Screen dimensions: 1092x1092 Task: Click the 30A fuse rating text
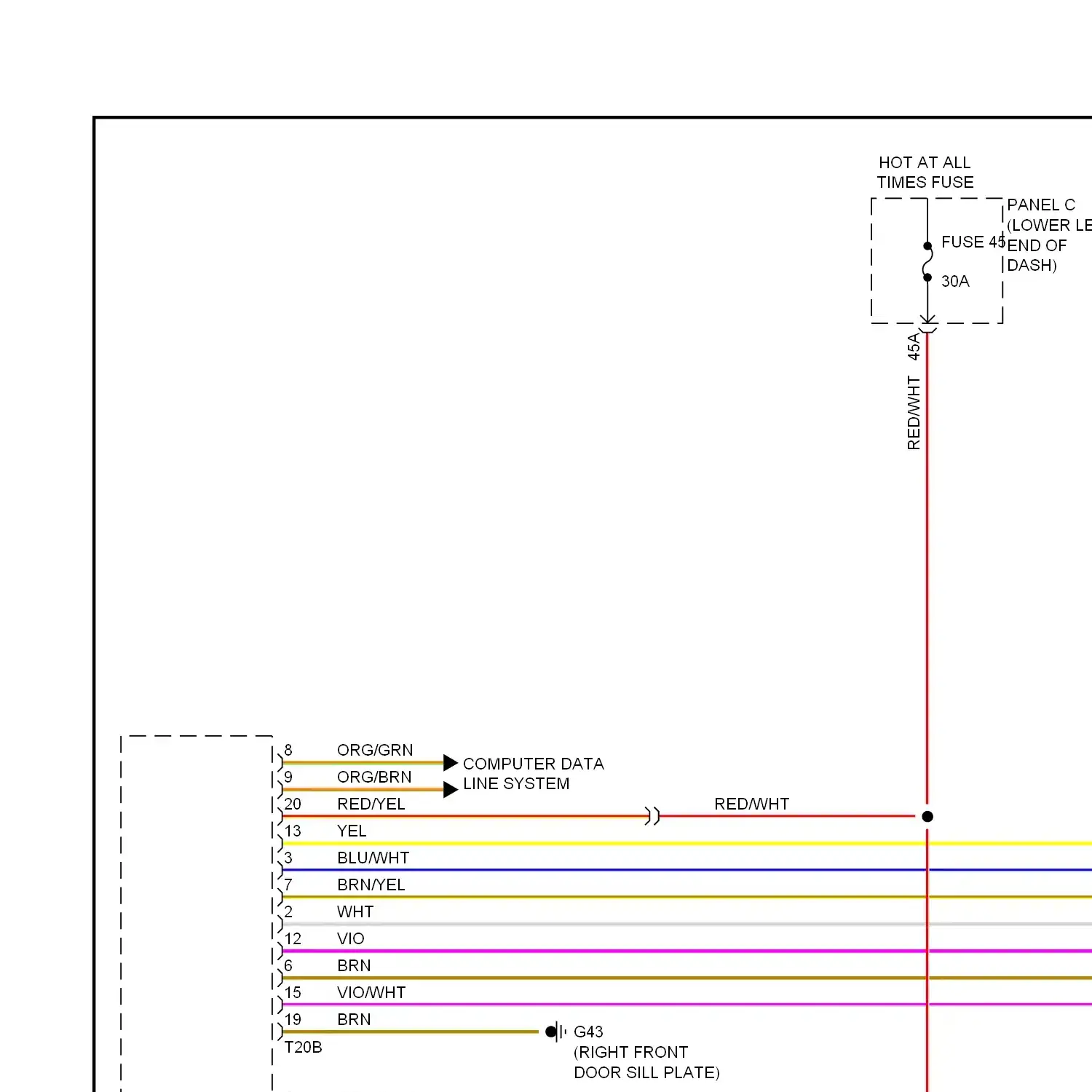955,281
